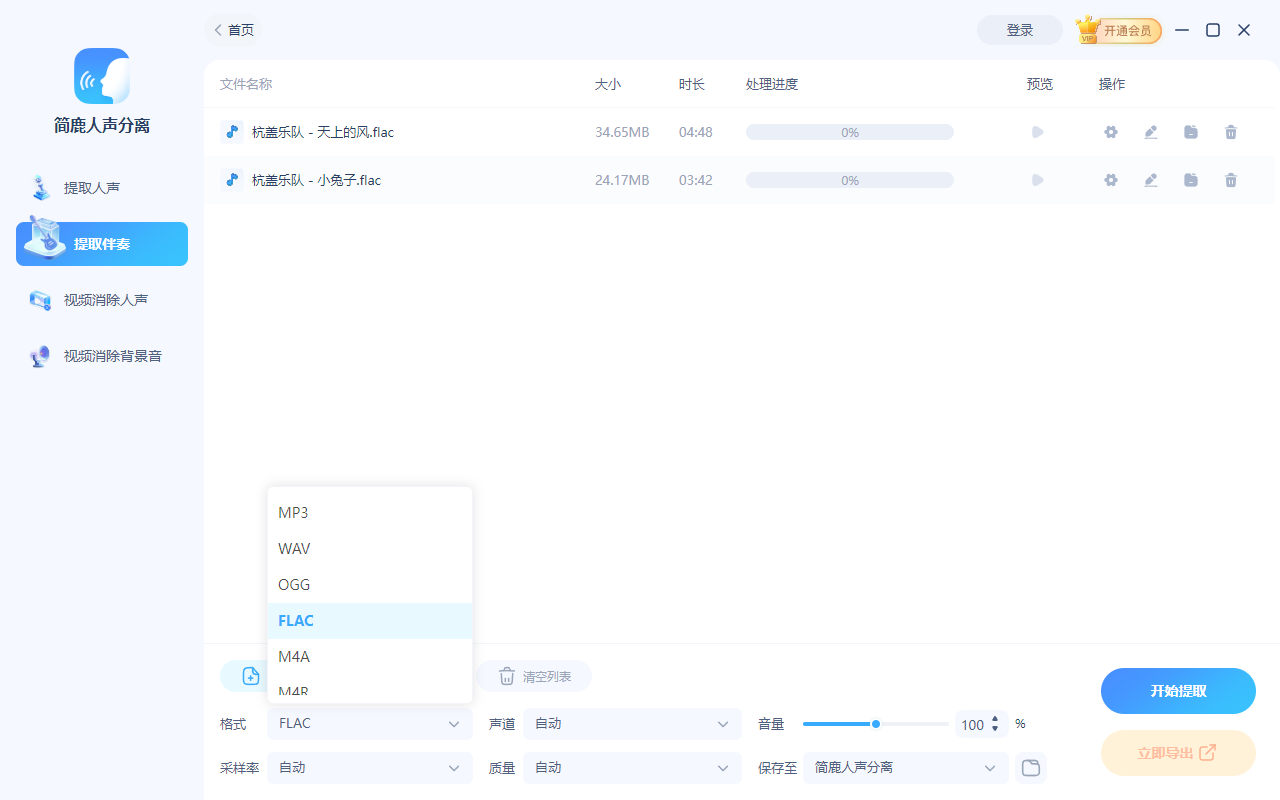Go back to 首页
1280x800 pixels.
pos(233,30)
